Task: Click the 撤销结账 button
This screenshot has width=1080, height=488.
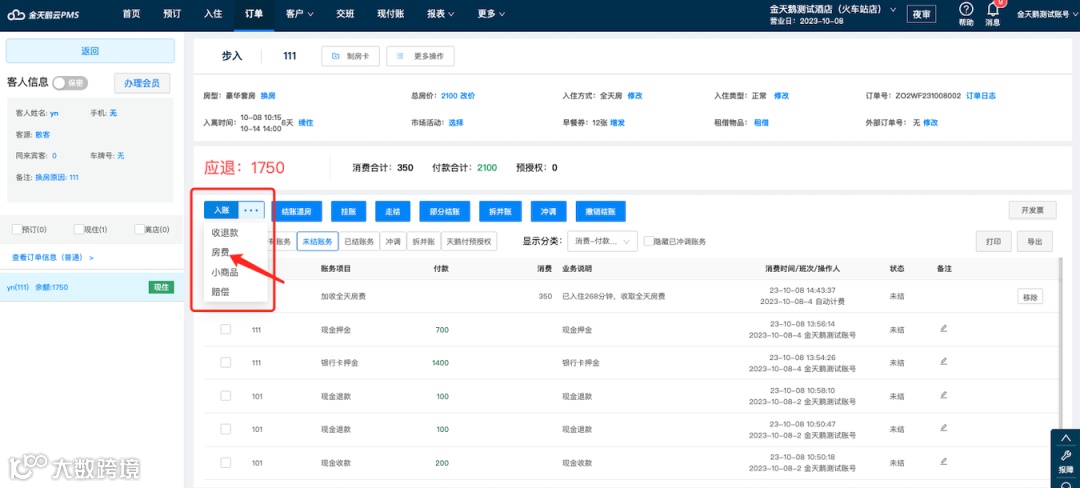Action: point(601,211)
